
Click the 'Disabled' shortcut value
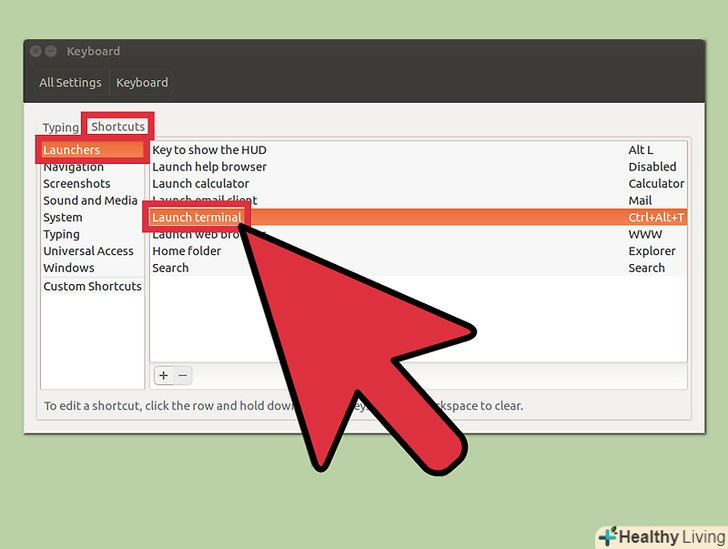(x=652, y=167)
